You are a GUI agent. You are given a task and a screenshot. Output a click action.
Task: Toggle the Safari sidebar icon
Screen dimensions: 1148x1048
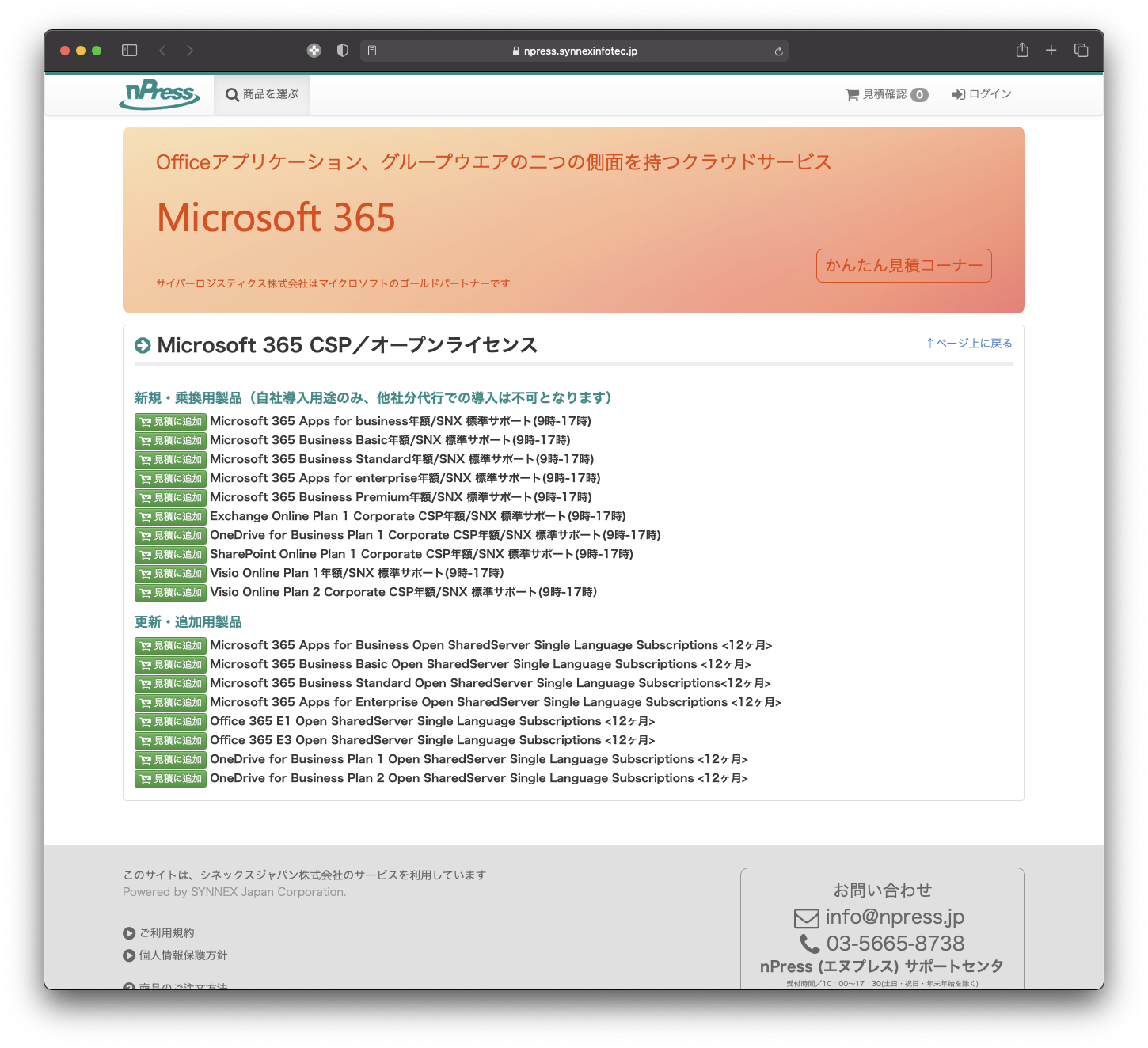129,51
